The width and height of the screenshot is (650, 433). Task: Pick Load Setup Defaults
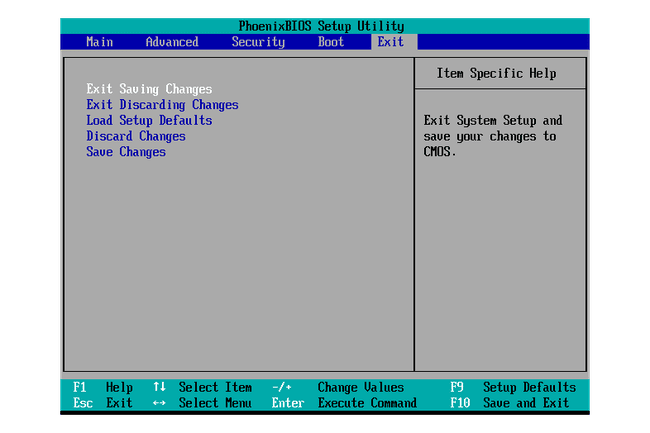tap(149, 121)
